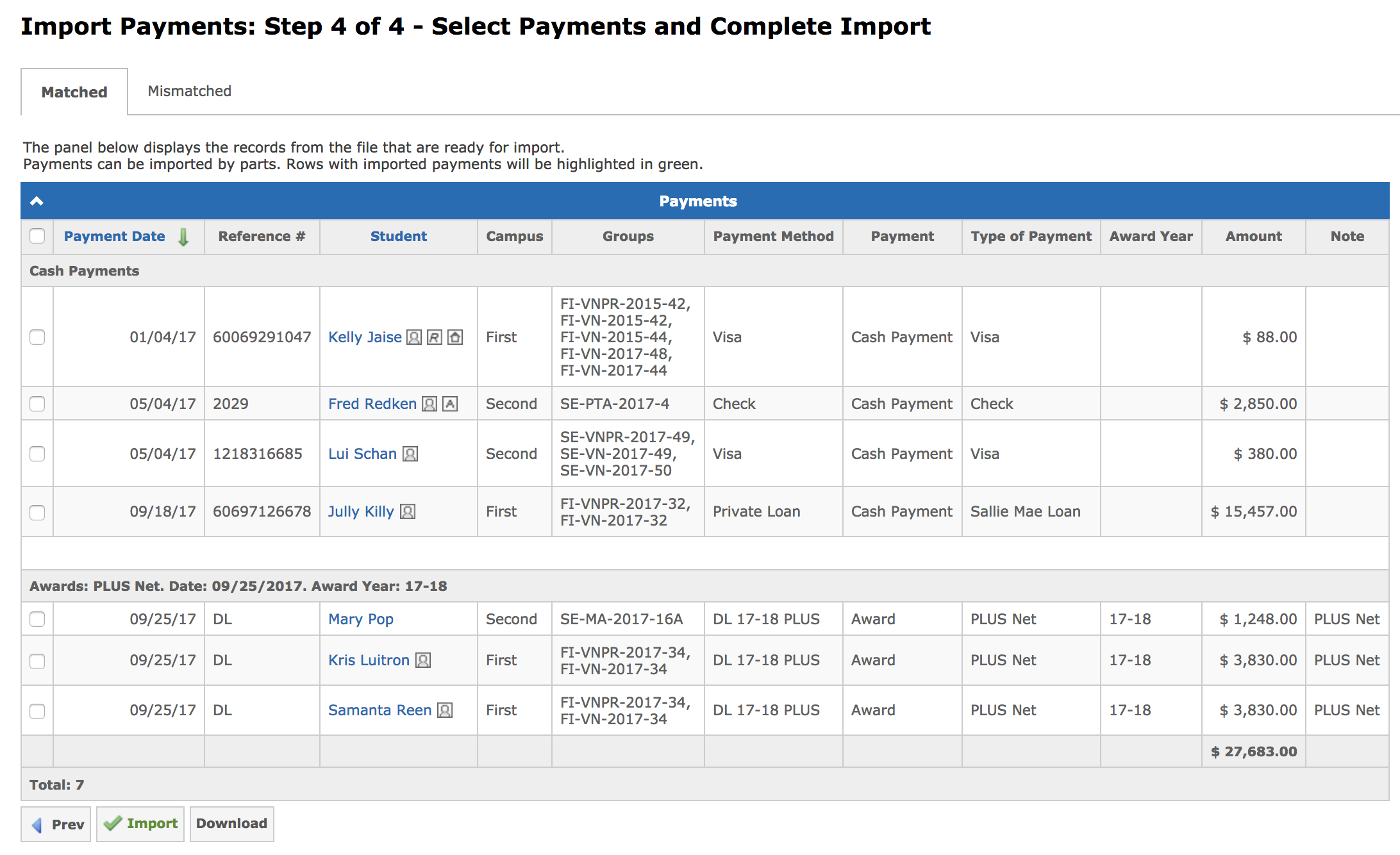The width and height of the screenshot is (1400, 855).
Task: Select the Mary Pop payment row checkbox
Action: click(37, 619)
